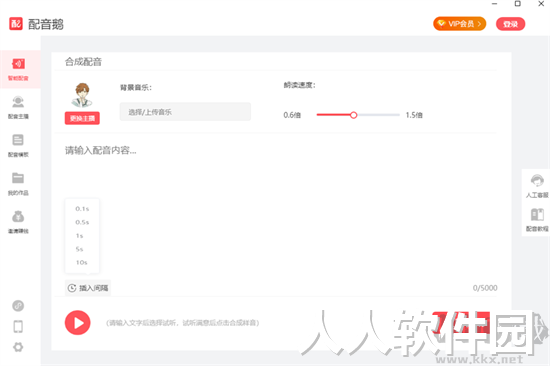
Task: Click the 登录 login button
Action: point(510,24)
